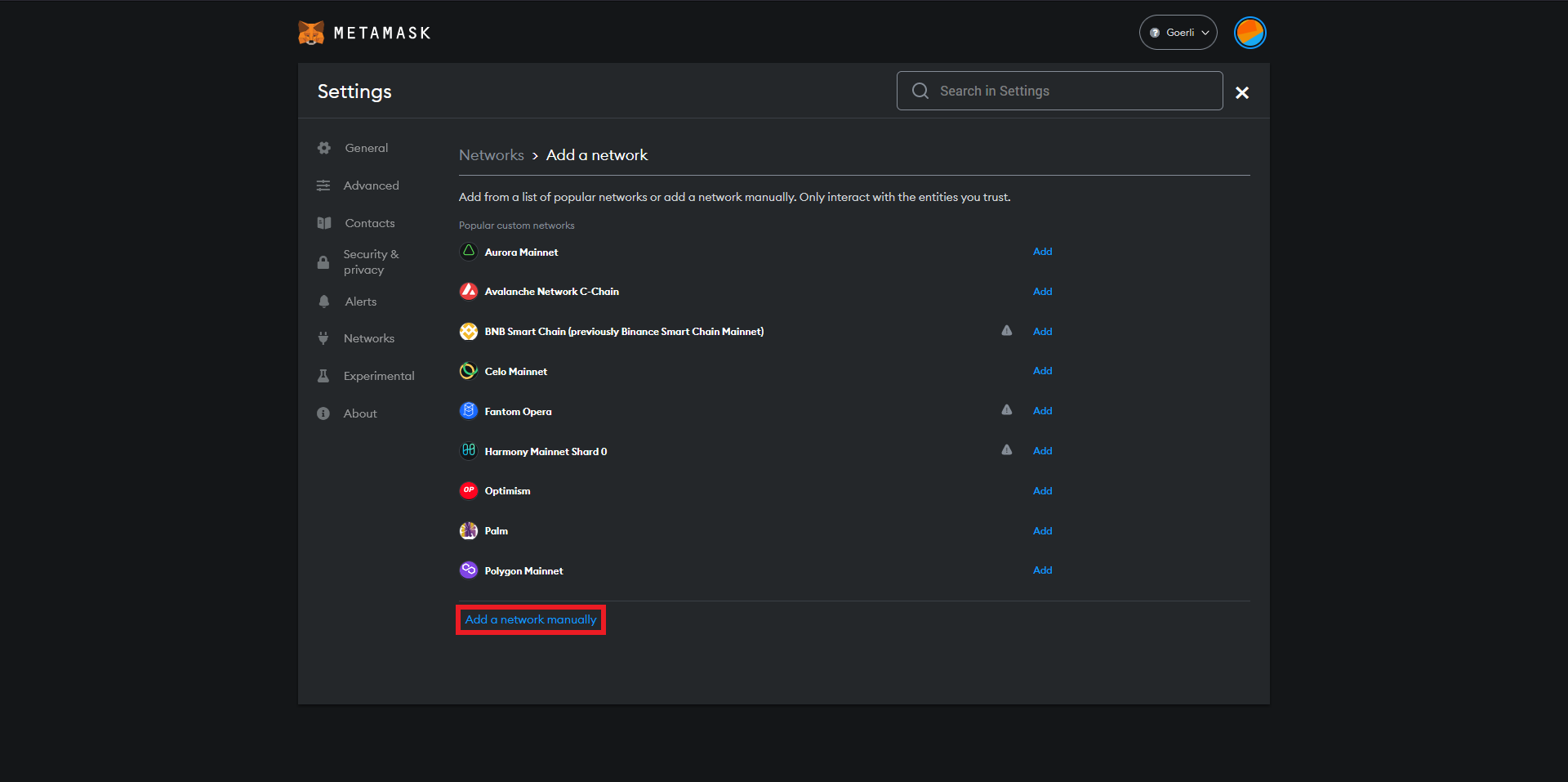Click the Aurora Mainnet network icon
Image resolution: width=1568 pixels, height=782 pixels.
[x=468, y=252]
